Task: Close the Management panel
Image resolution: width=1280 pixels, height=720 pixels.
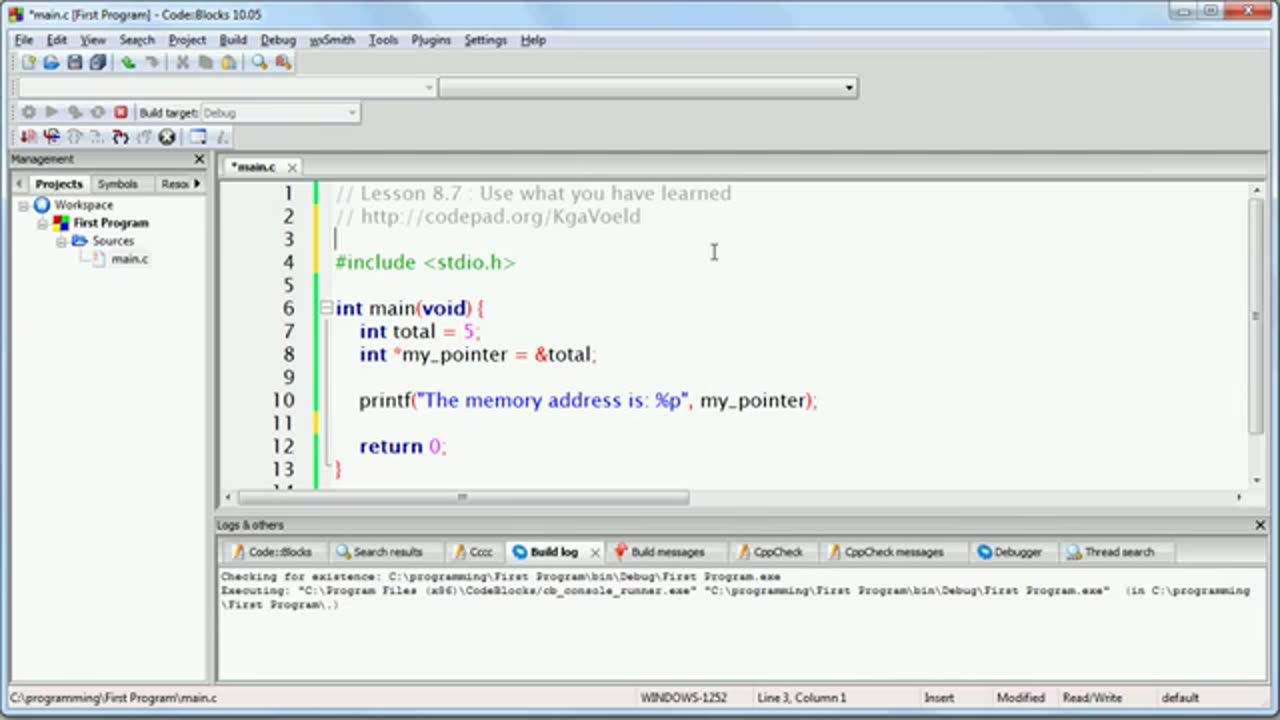Action: 199,159
